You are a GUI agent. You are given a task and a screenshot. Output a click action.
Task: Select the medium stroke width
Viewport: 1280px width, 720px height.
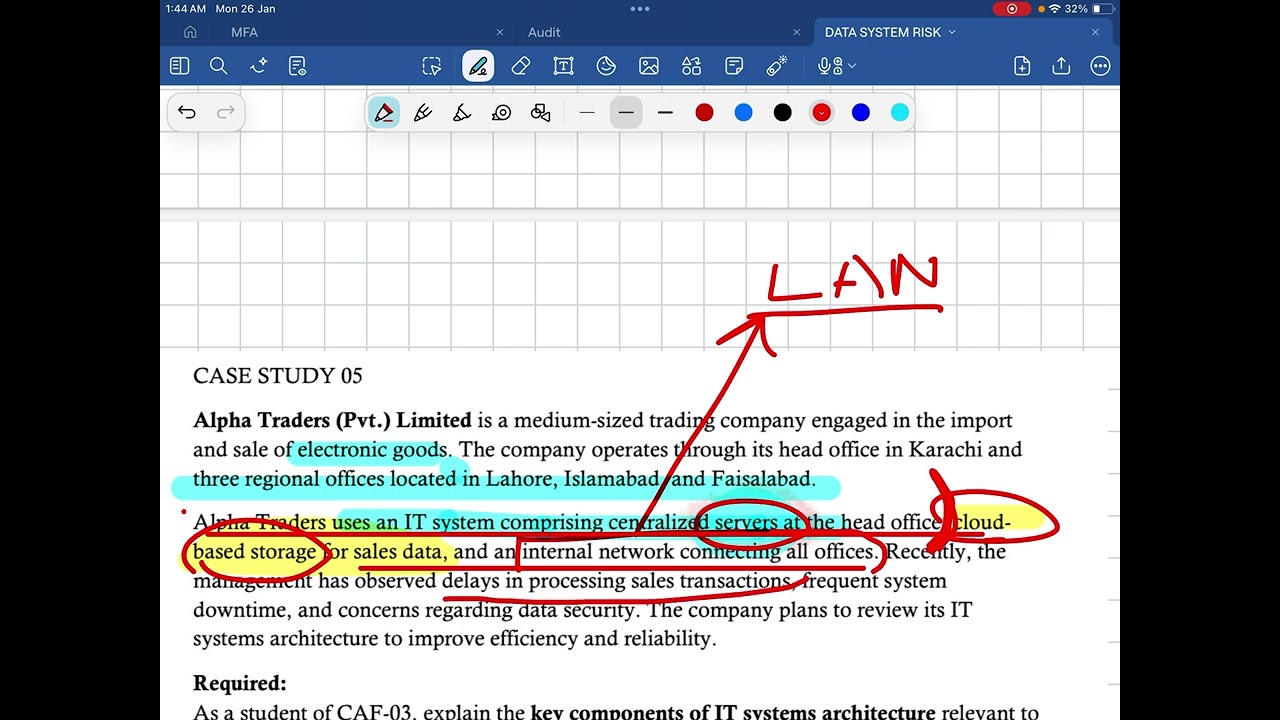[x=626, y=113]
